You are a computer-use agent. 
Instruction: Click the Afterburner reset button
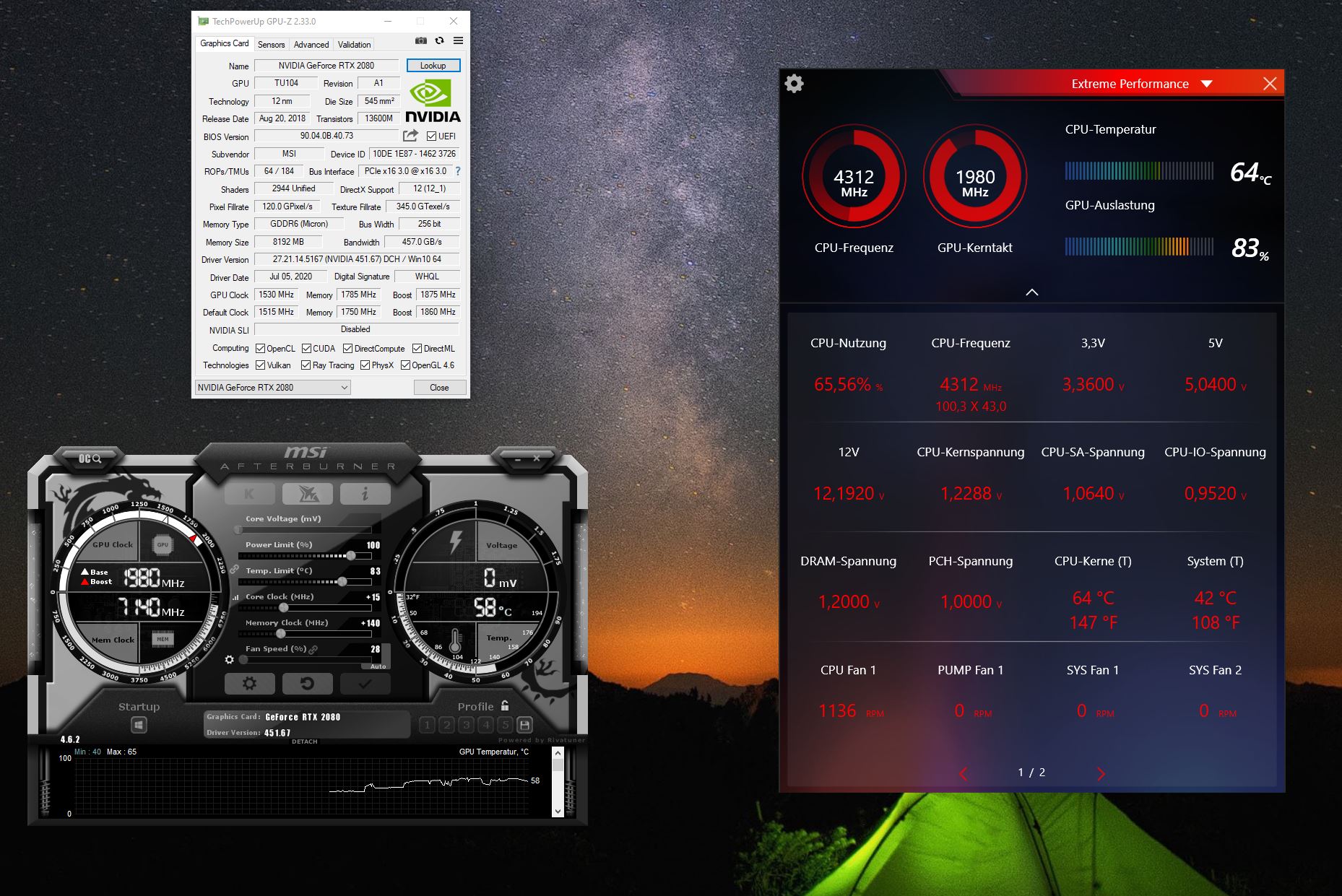point(307,683)
